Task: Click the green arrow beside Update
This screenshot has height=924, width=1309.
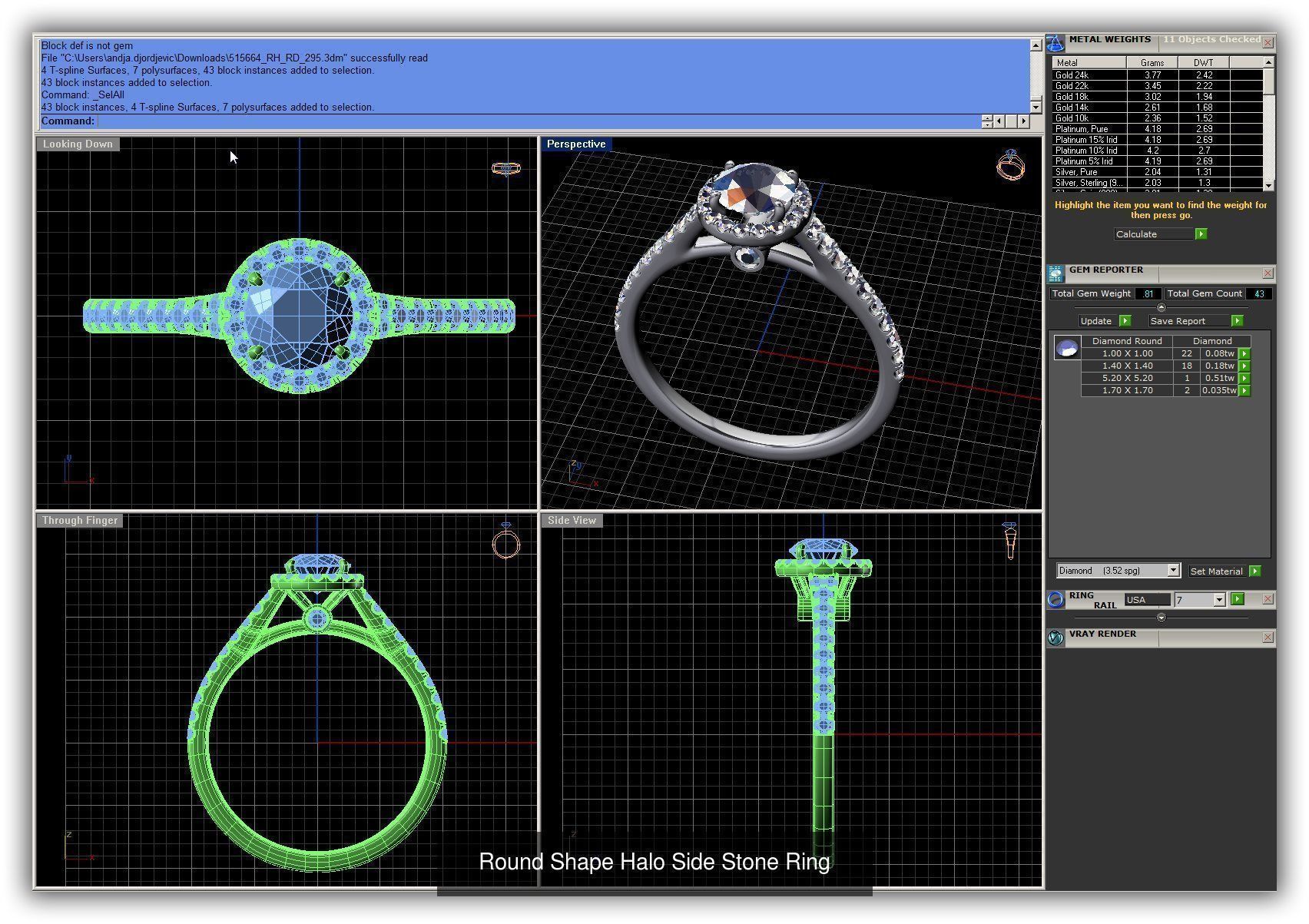Action: pos(1125,321)
